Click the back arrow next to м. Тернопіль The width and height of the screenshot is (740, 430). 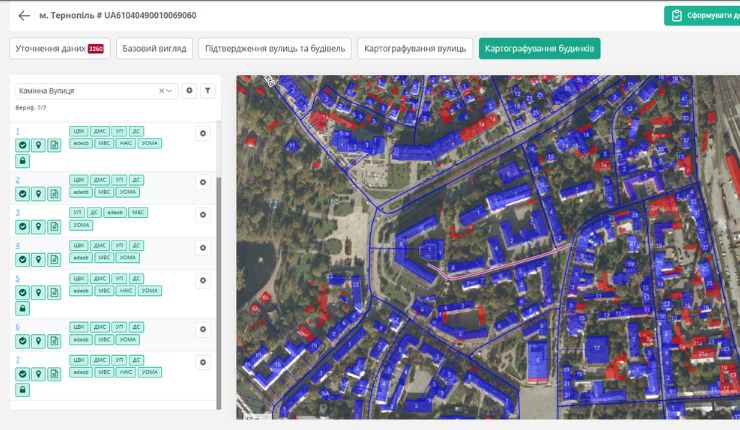[x=24, y=16]
